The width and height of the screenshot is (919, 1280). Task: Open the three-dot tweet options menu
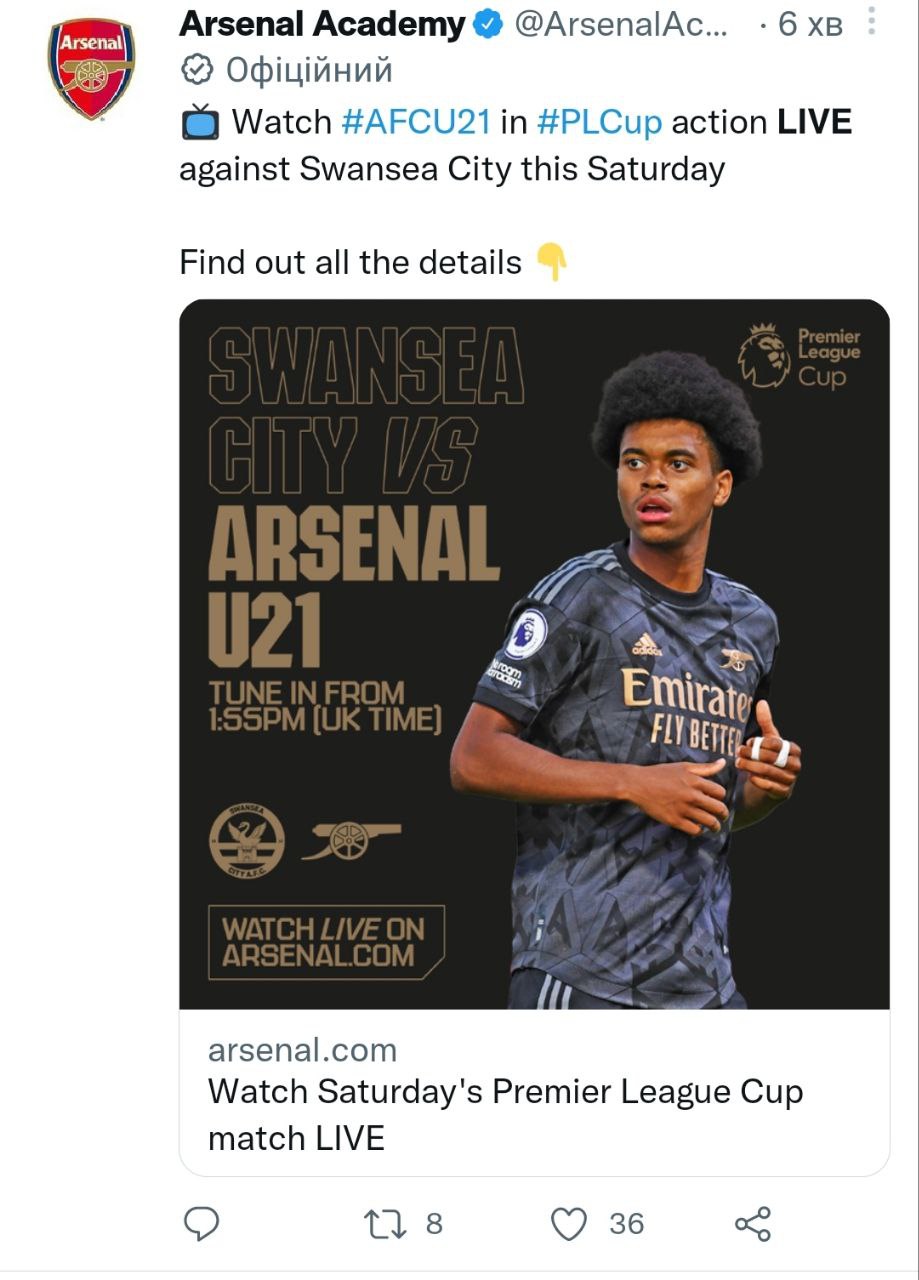tap(873, 20)
